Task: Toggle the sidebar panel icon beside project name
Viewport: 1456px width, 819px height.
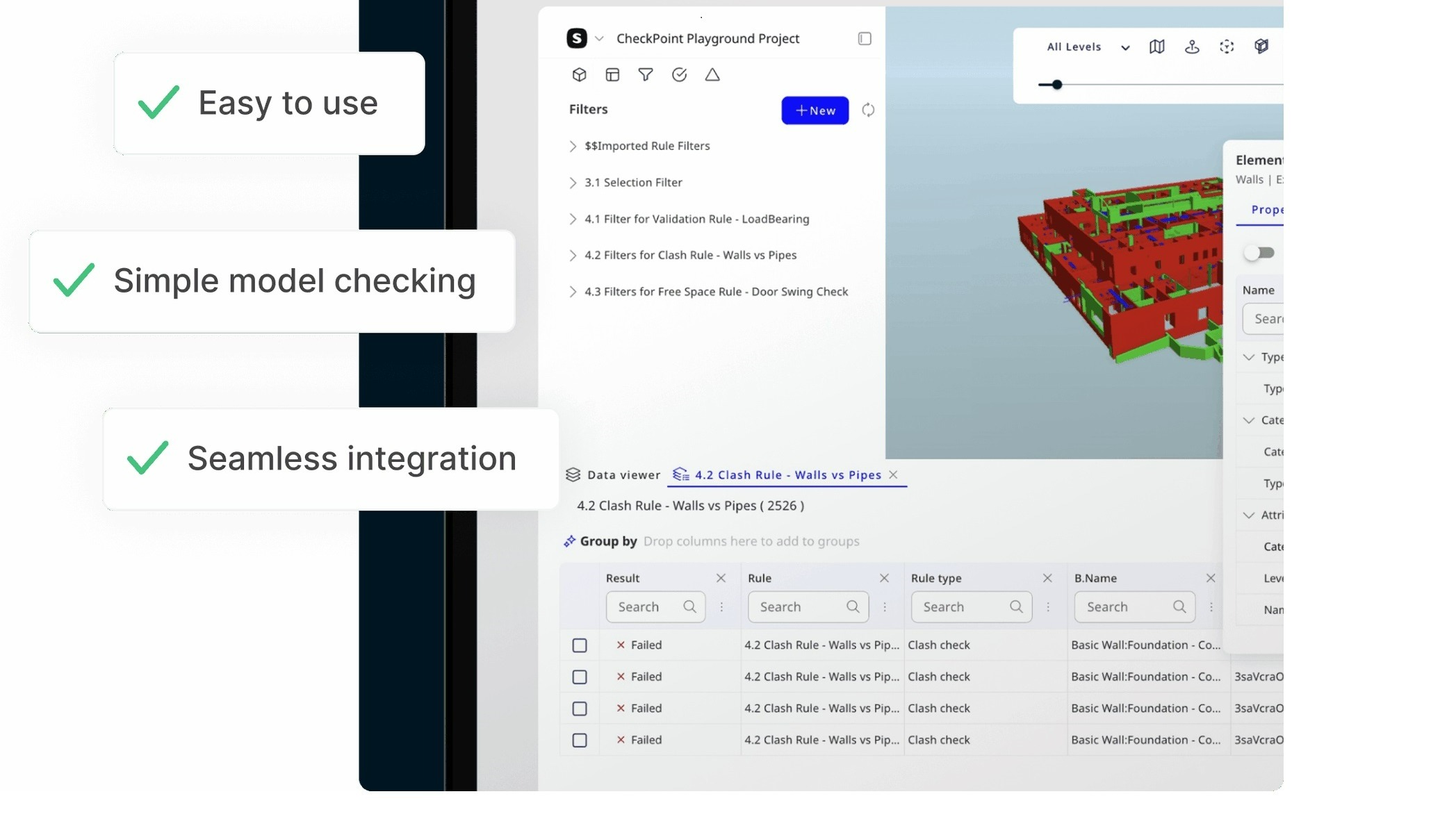Action: (864, 39)
